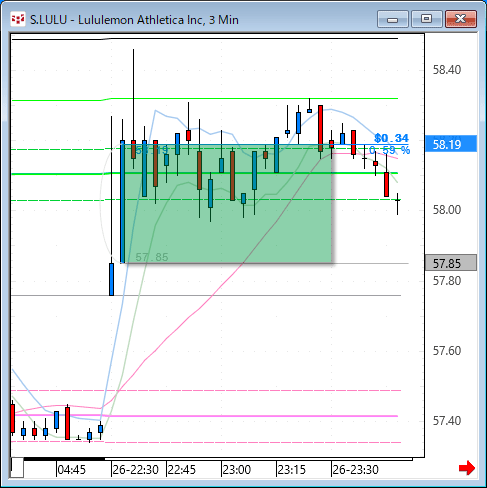This screenshot has width=487, height=488.
Task: Click the 23:00 time axis label
Action: 237,470
